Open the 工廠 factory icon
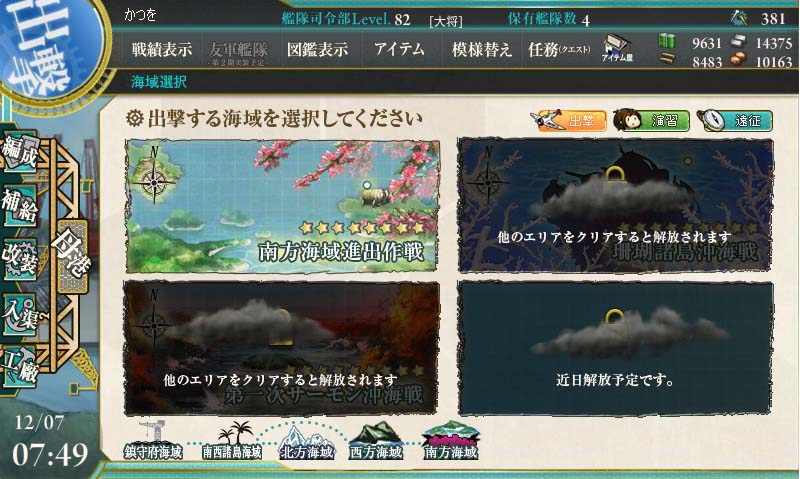This screenshot has width=800, height=479. click(x=20, y=368)
